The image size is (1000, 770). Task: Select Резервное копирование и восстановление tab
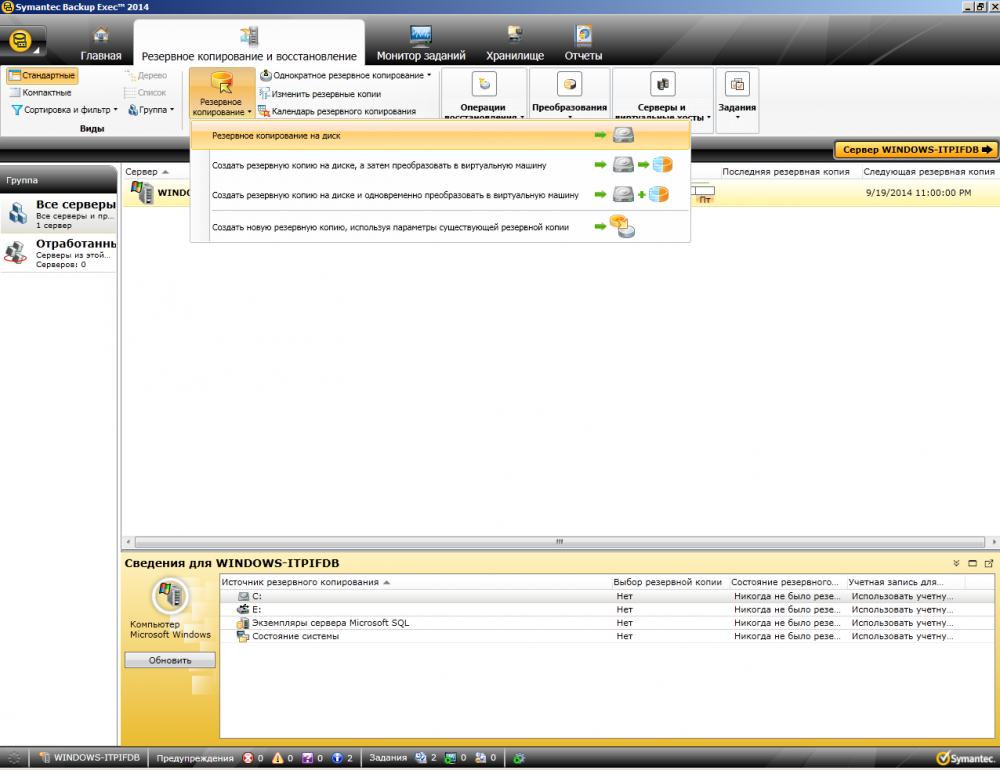(249, 43)
